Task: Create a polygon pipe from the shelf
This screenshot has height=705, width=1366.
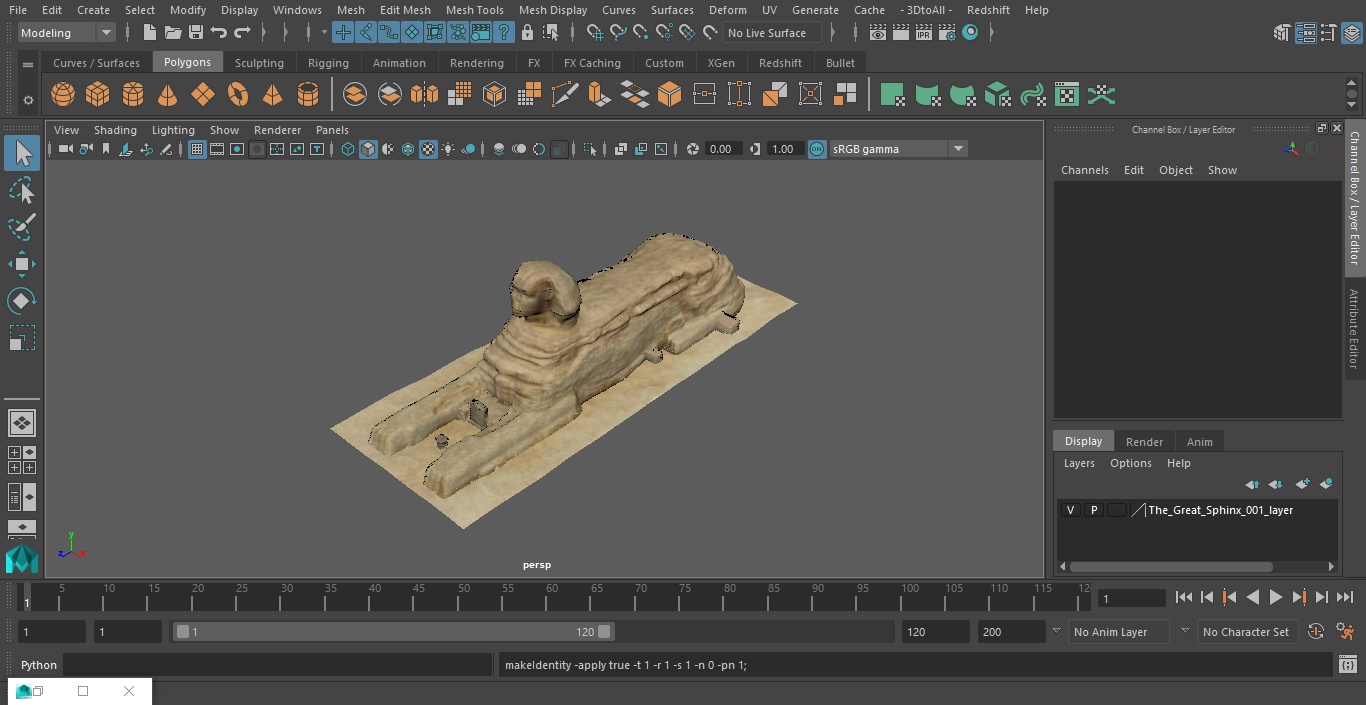Action: click(308, 95)
